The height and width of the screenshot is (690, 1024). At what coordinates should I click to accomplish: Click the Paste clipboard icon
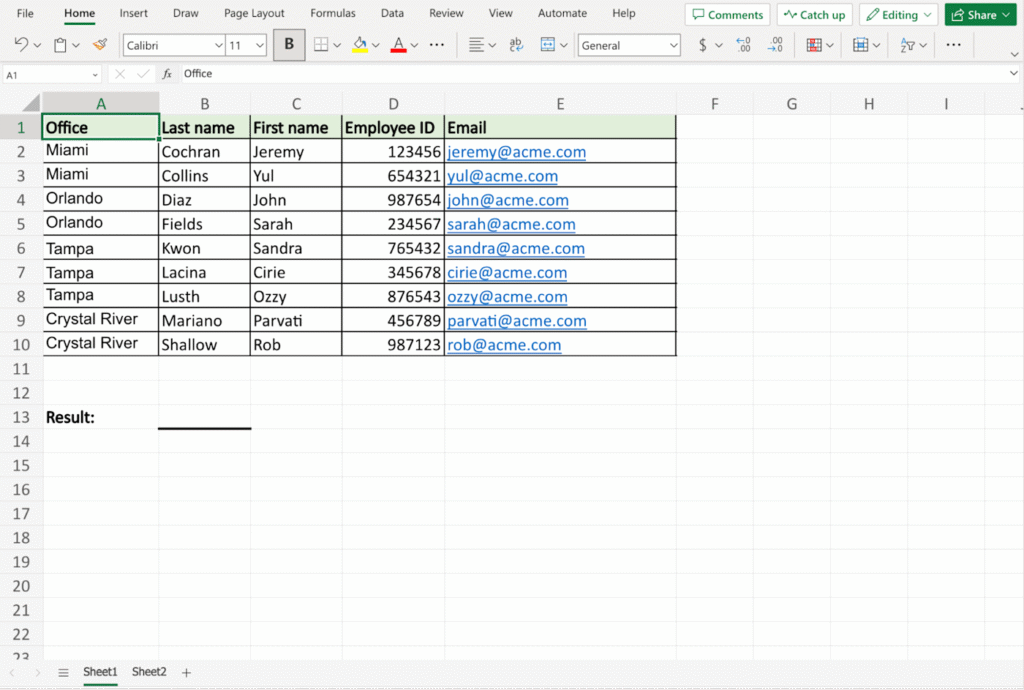coord(60,45)
